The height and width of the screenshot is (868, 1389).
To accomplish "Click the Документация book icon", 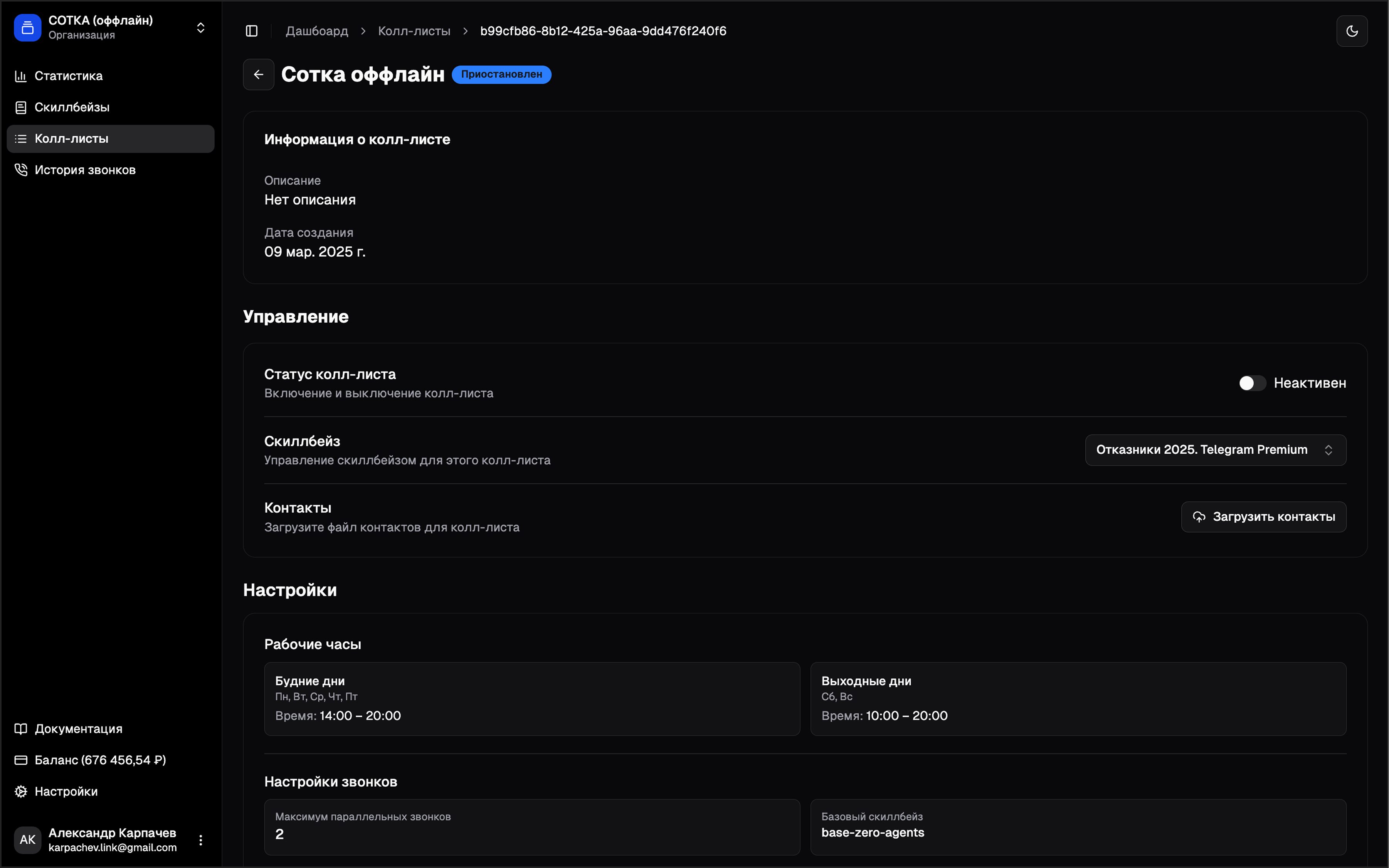I will (x=21, y=728).
